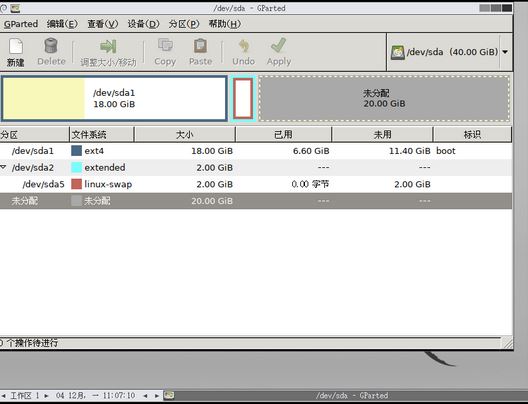Screen dimensions: 528x404
Task: Select the small swap partition block in disk map
Action: click(x=243, y=98)
